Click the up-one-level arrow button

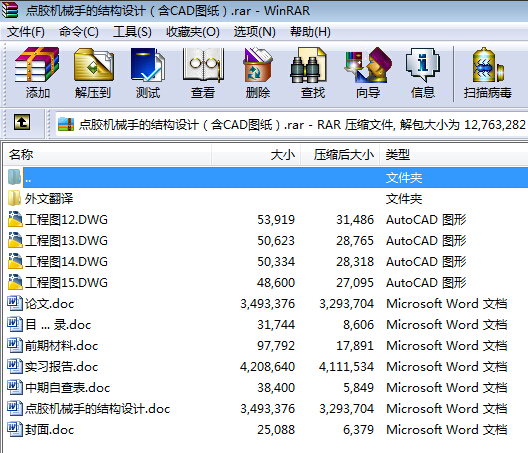[22, 122]
